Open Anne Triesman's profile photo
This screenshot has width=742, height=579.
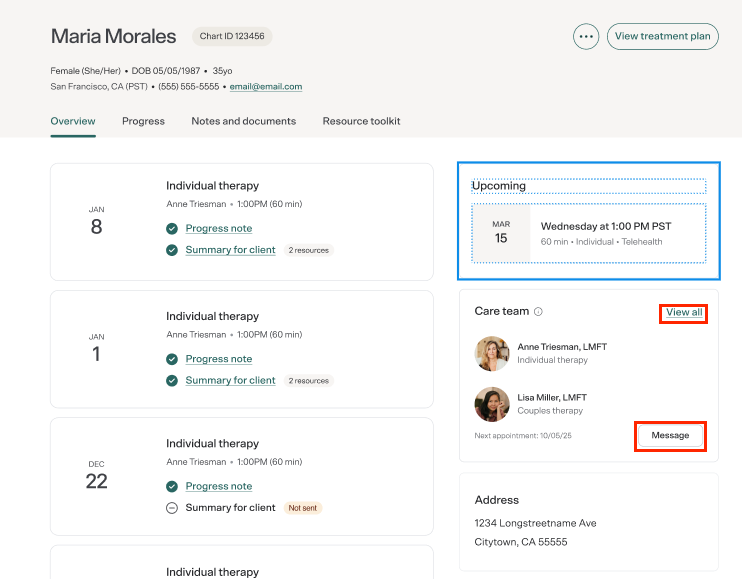[x=492, y=353]
